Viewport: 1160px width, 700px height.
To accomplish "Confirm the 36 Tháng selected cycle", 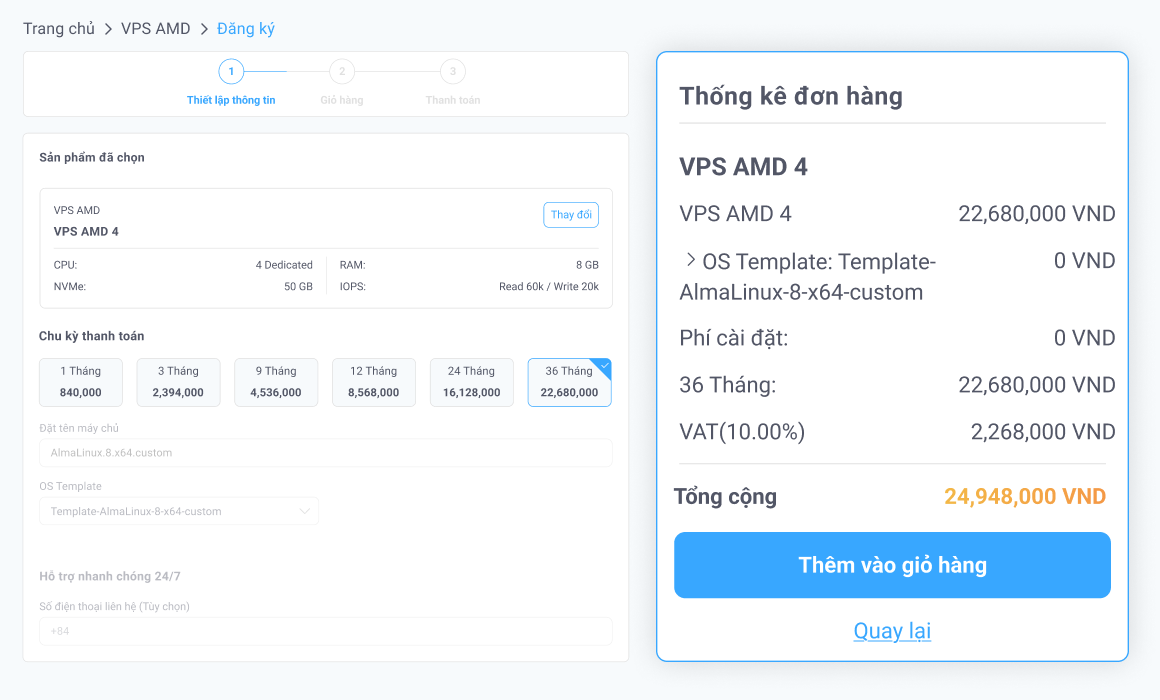I will (x=569, y=382).
